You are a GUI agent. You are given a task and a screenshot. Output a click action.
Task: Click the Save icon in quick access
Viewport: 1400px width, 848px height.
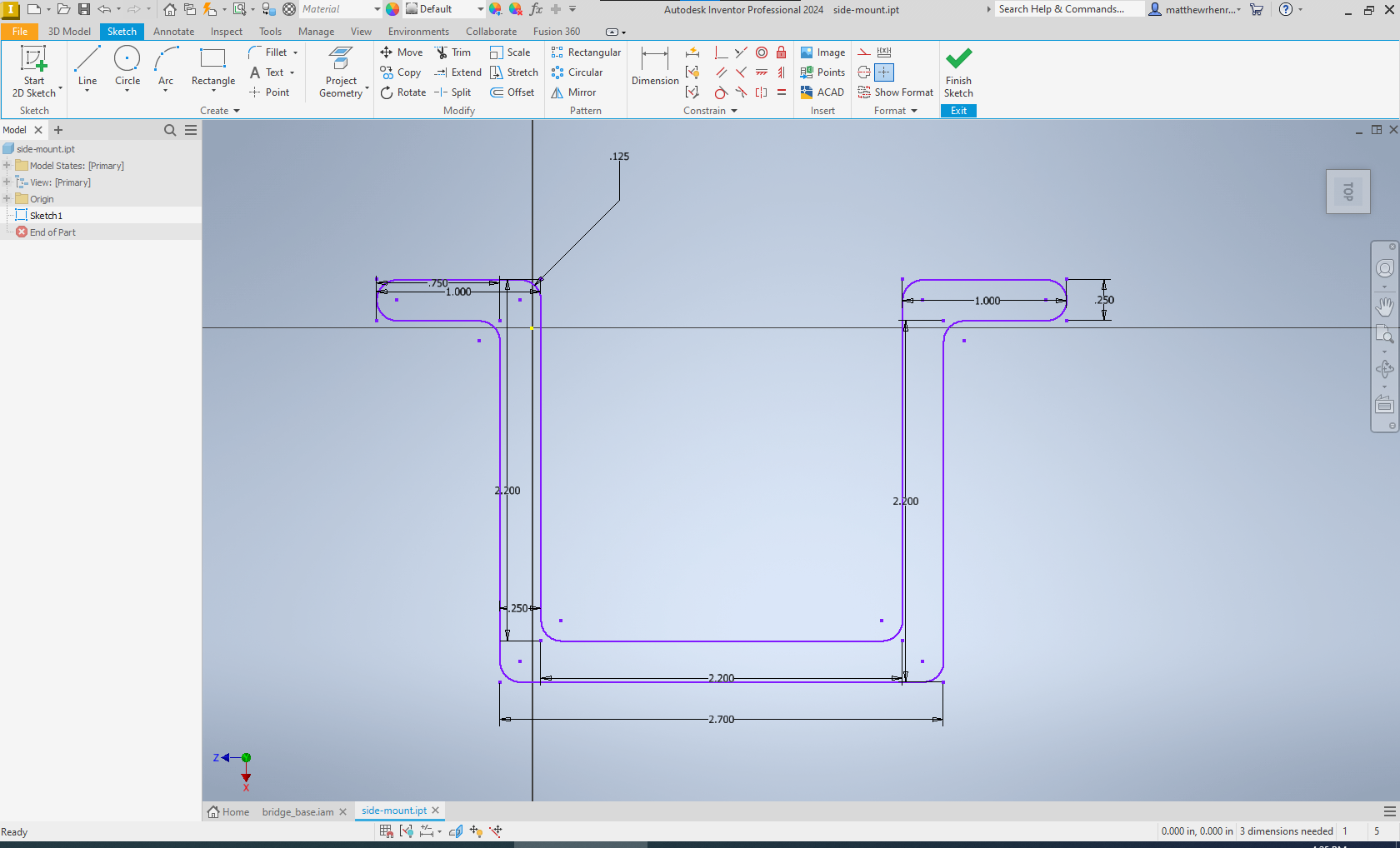pos(84,9)
